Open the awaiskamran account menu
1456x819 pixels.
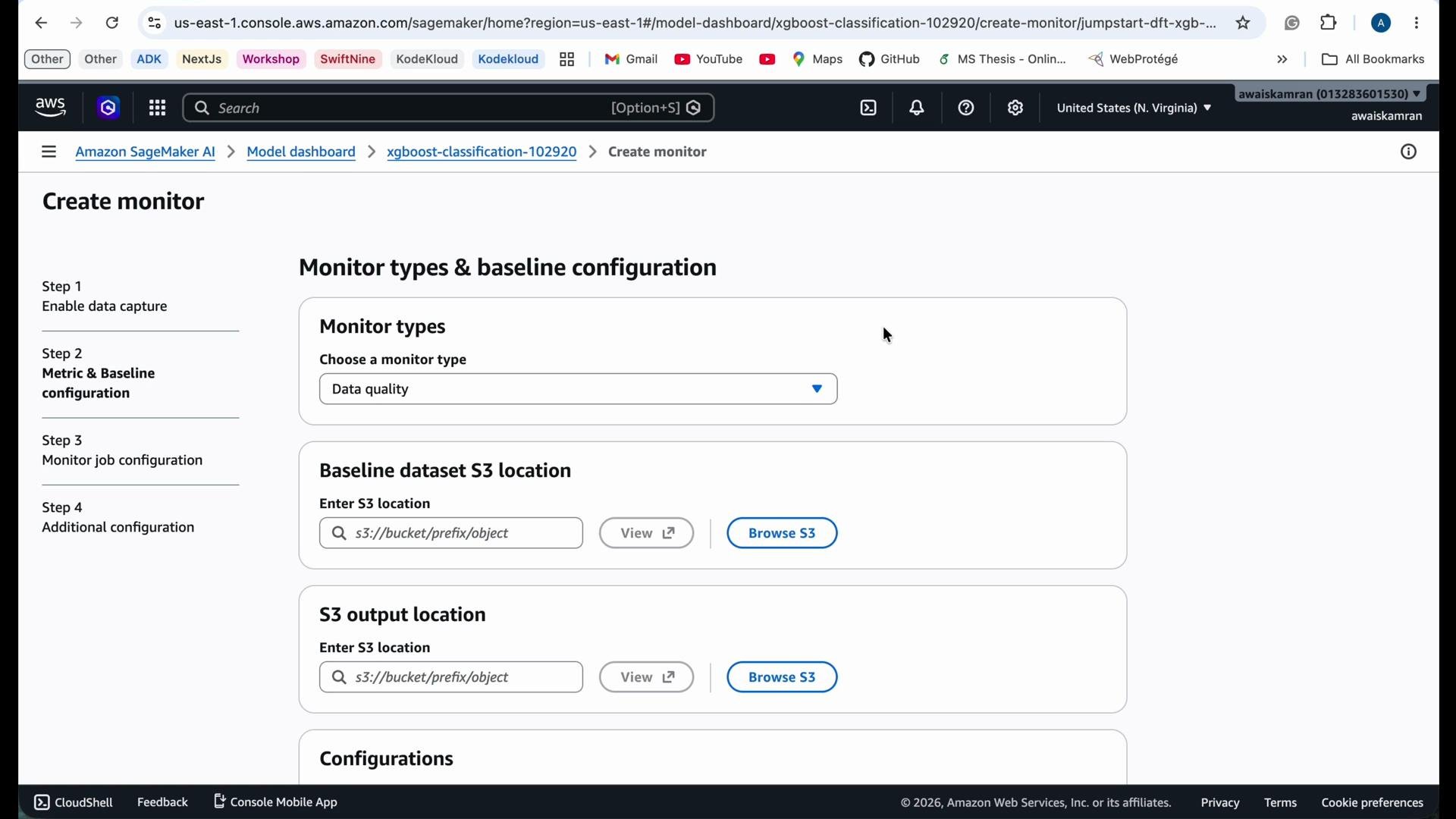click(x=1331, y=94)
